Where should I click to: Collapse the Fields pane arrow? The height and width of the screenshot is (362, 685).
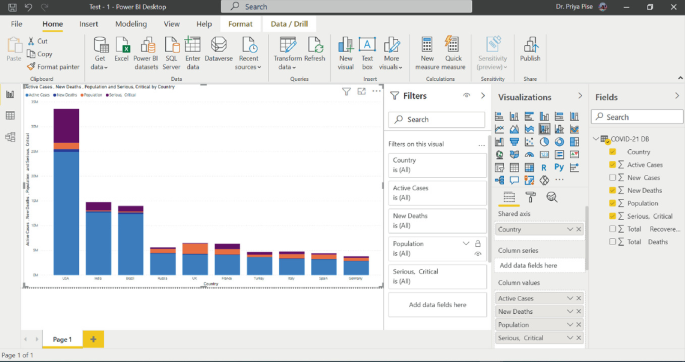677,96
